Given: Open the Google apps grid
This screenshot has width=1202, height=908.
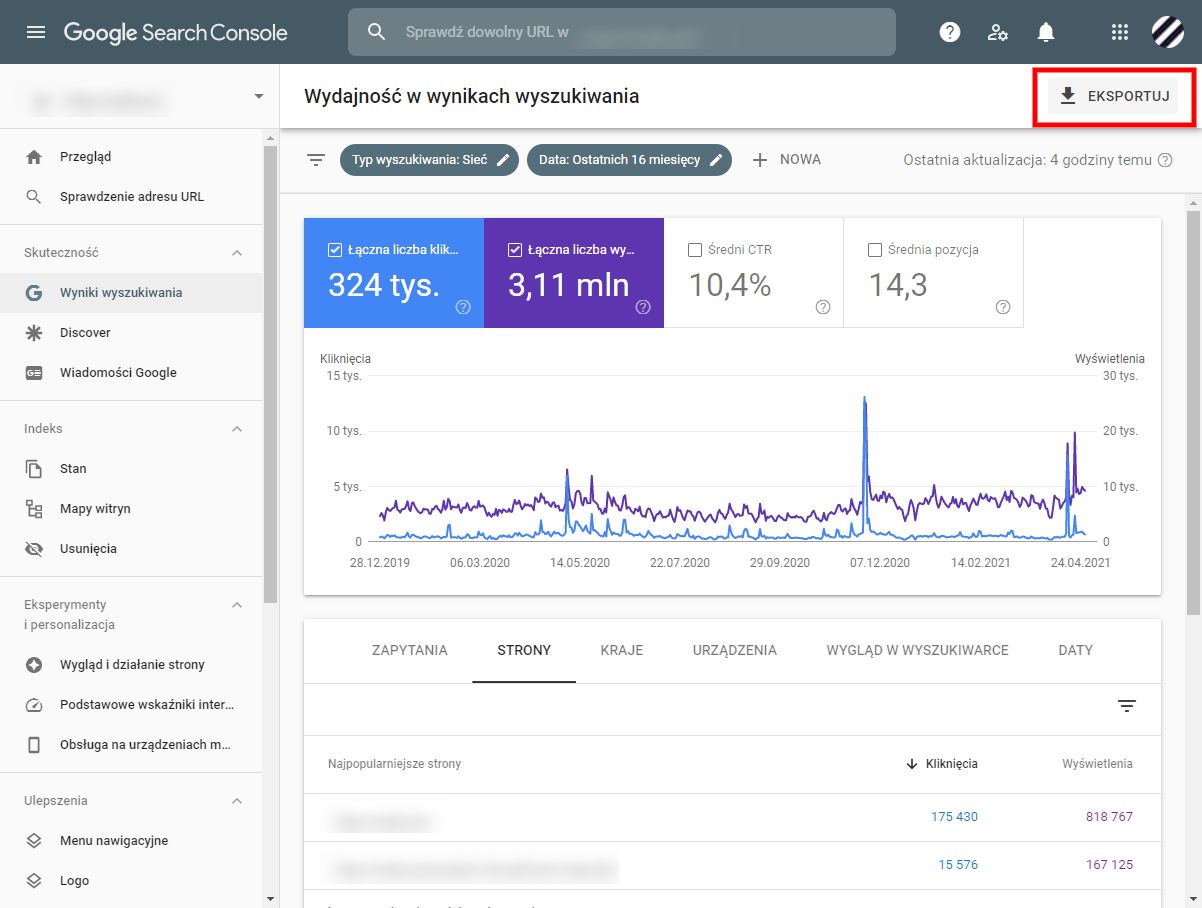Looking at the screenshot, I should (1120, 32).
